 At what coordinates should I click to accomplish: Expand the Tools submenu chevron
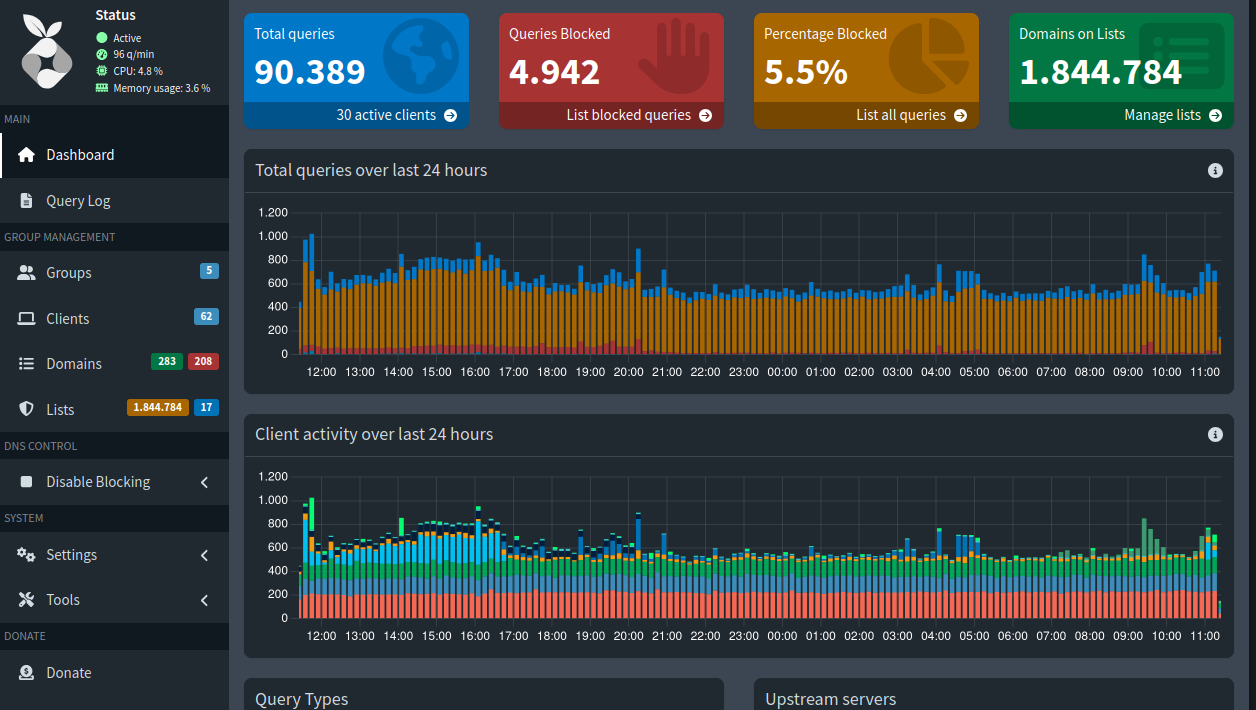click(204, 600)
